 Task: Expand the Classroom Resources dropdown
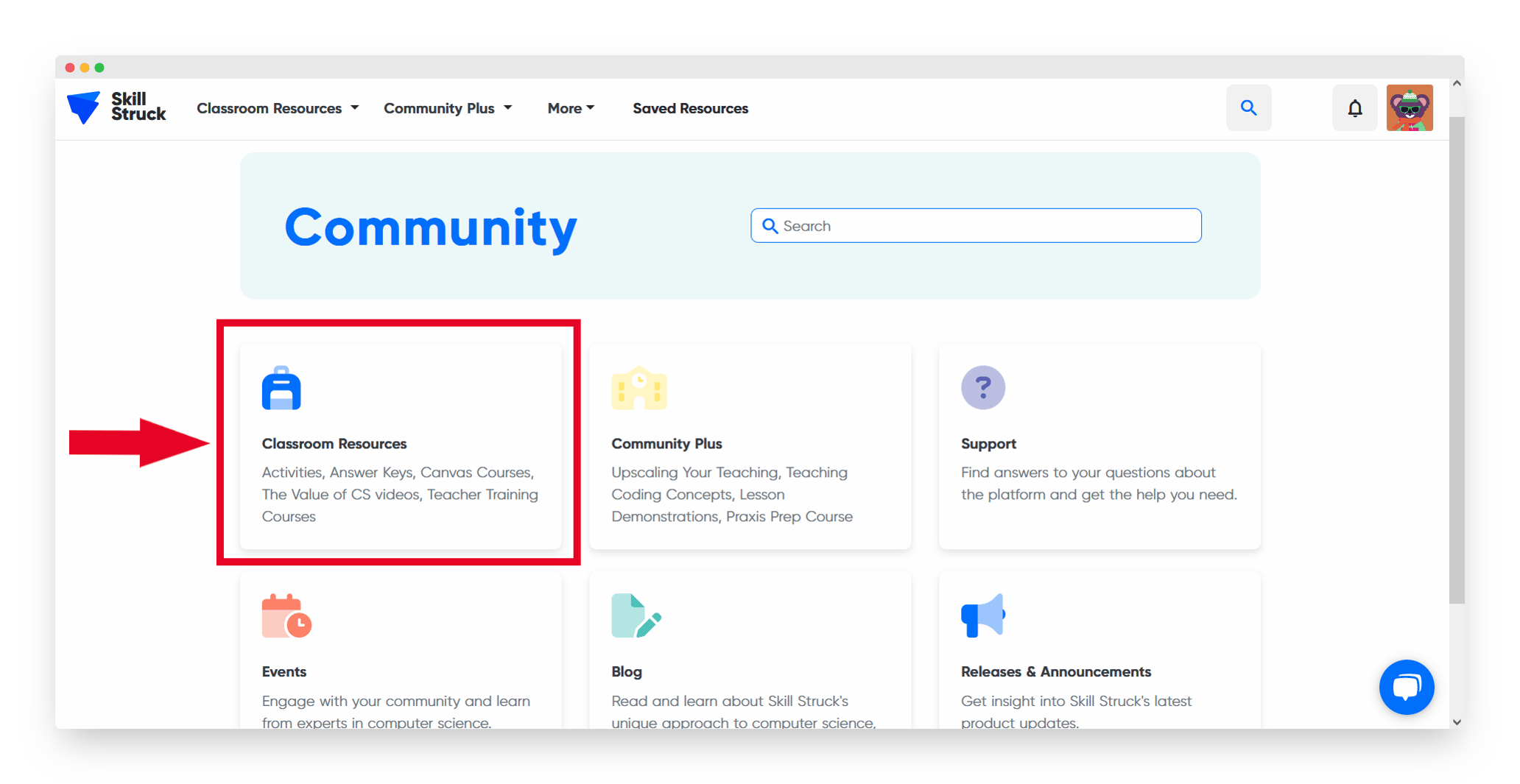click(277, 108)
